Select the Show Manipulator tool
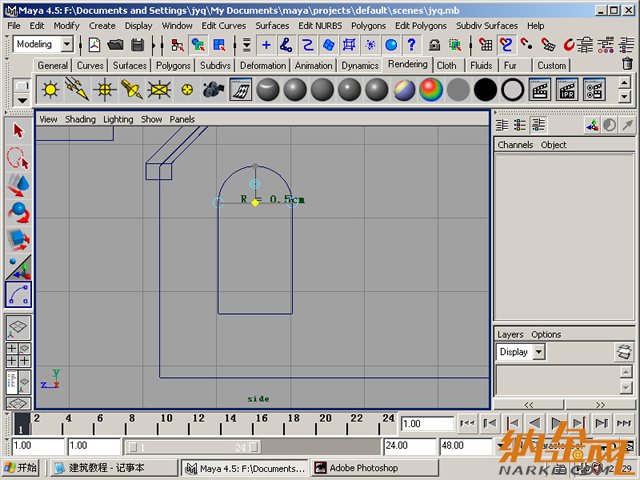The image size is (640, 480). pyautogui.click(x=18, y=267)
